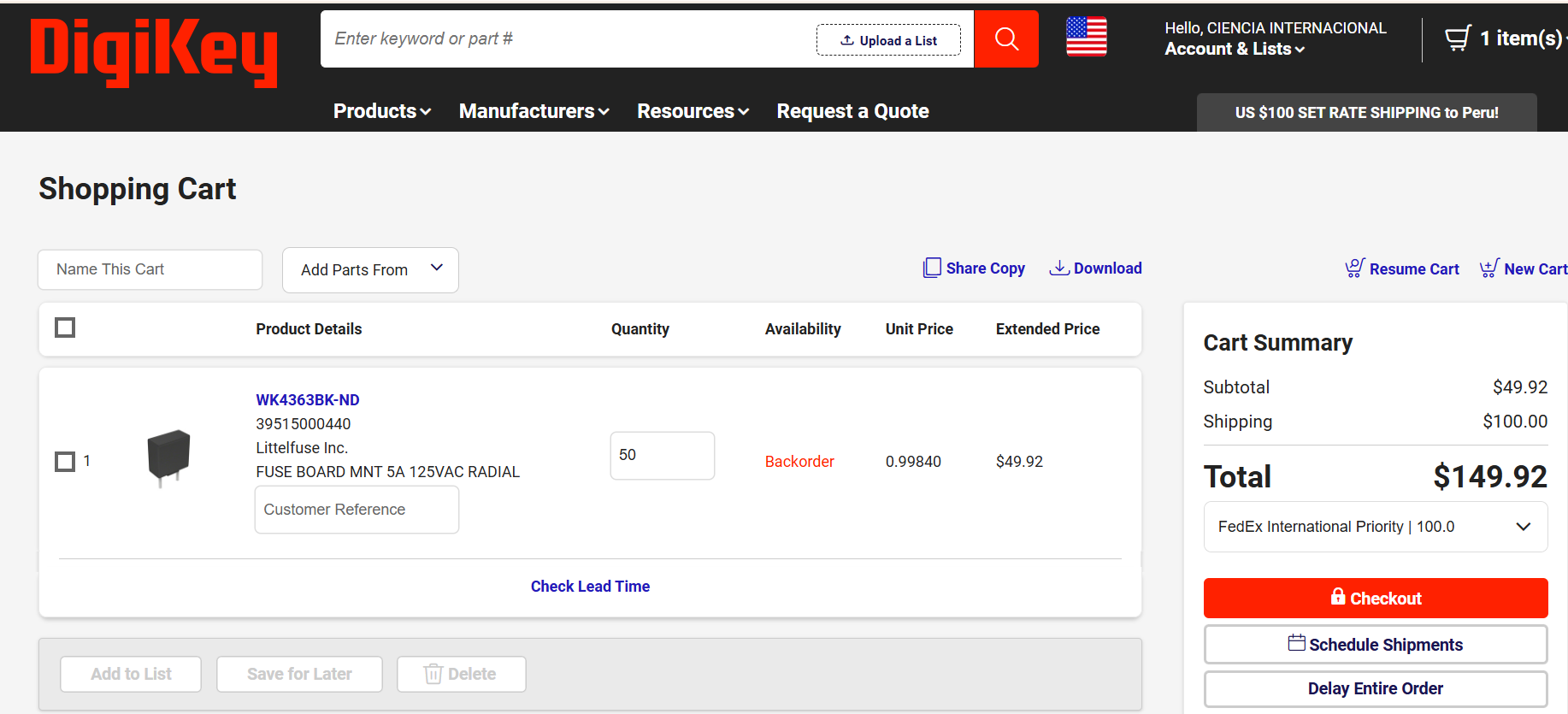Click the fuse product thumbnail image
This screenshot has height=714, width=1568.
click(x=168, y=457)
